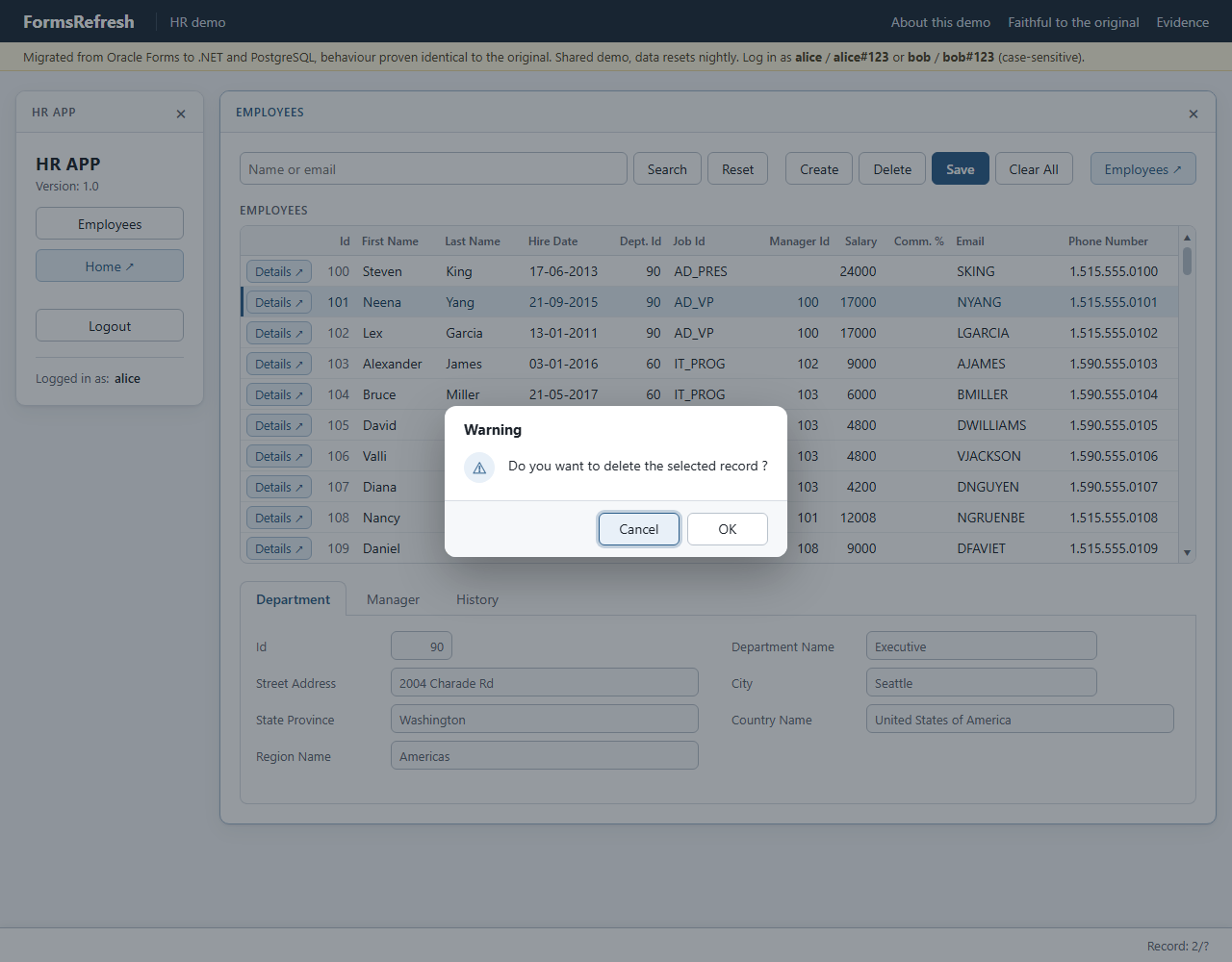Click the Clear All button

1034,169
